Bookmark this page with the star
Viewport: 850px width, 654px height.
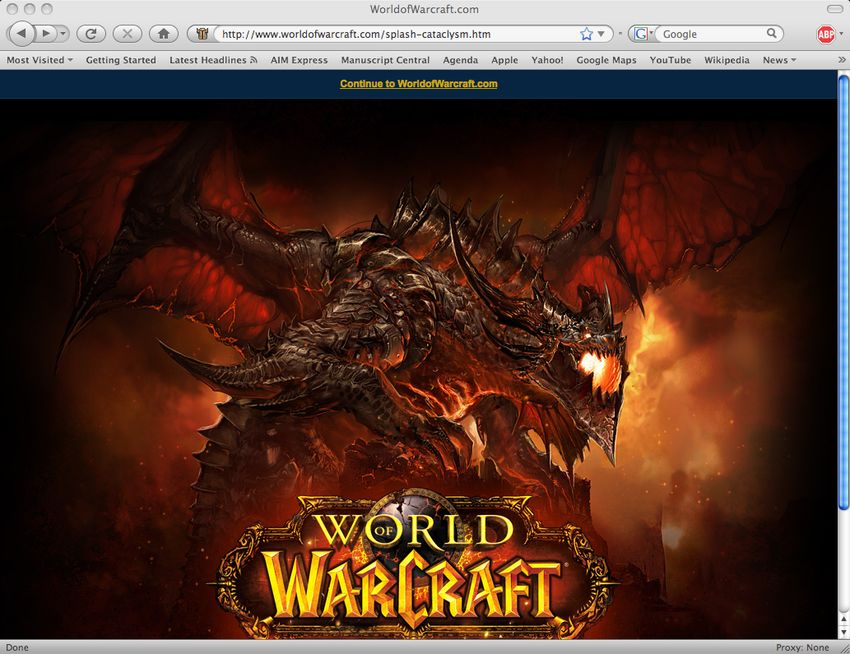click(586, 34)
